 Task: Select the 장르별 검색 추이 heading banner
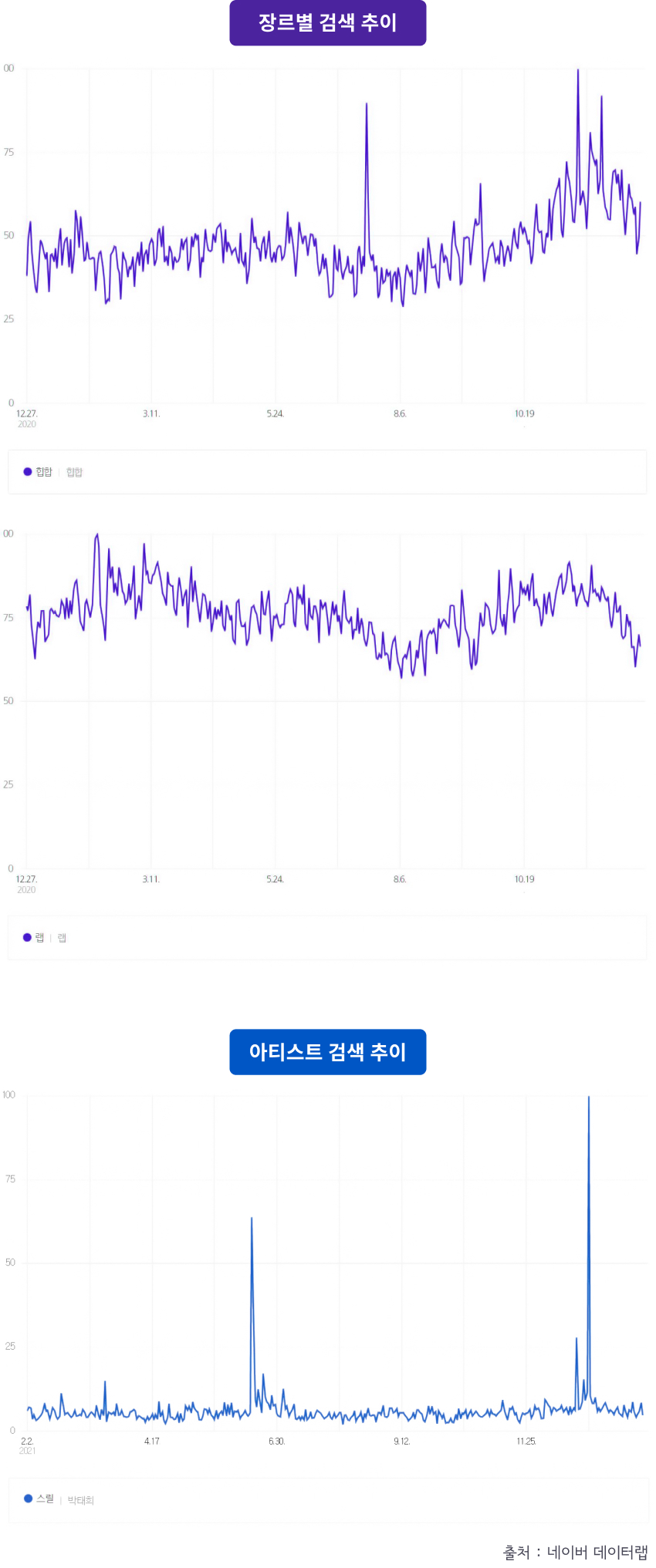click(x=327, y=23)
